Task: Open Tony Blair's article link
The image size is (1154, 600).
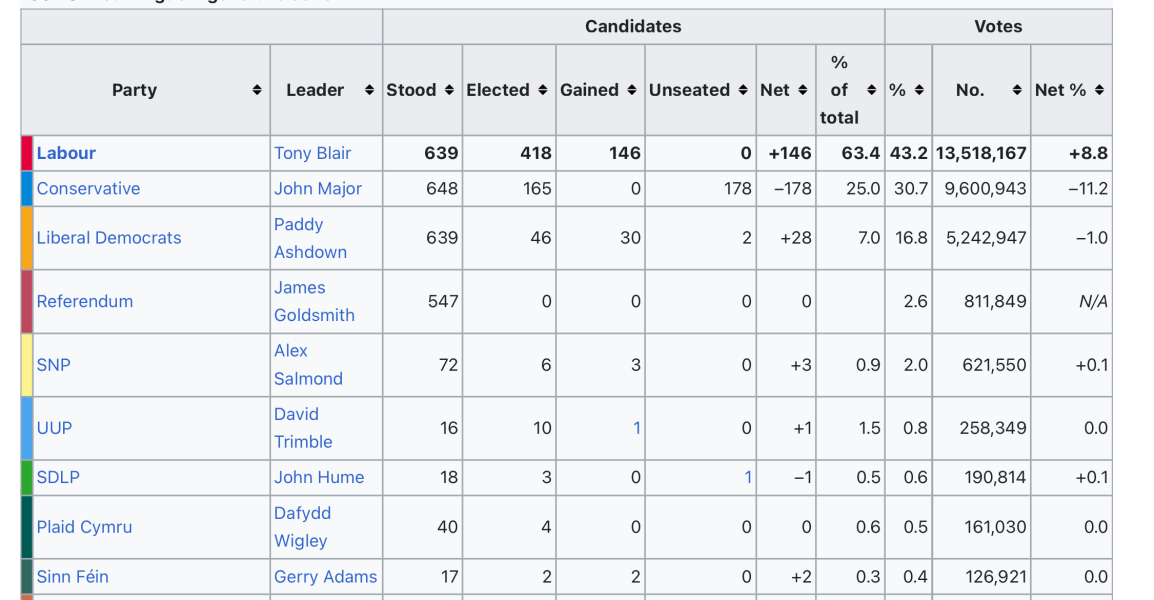Action: tap(313, 153)
